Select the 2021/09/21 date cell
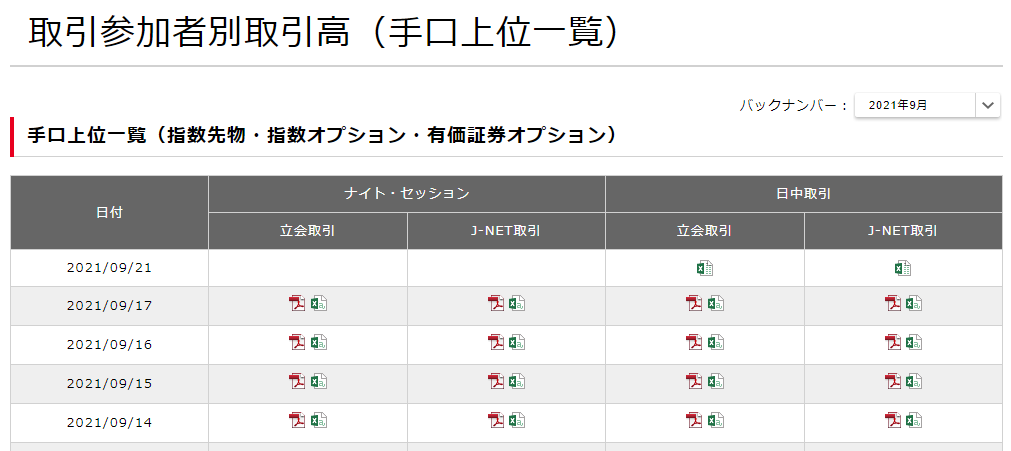The height and width of the screenshot is (451, 1011). point(110,268)
